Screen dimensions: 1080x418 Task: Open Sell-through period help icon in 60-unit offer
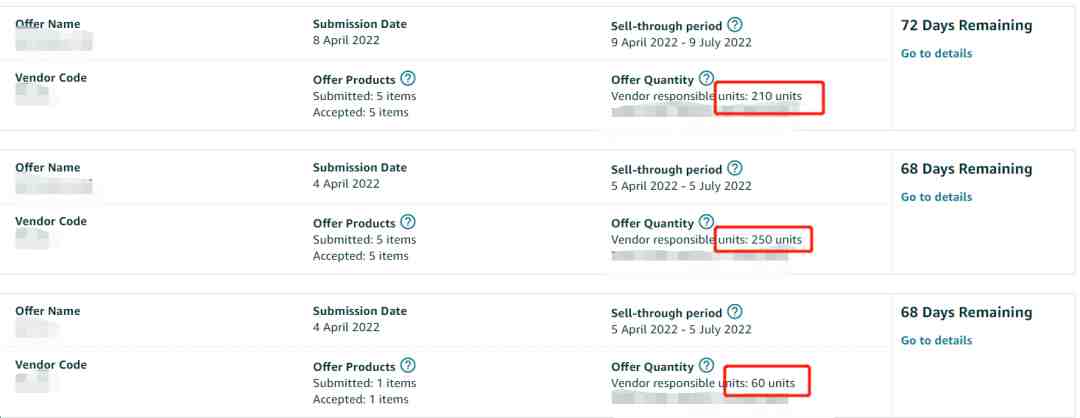[735, 312]
